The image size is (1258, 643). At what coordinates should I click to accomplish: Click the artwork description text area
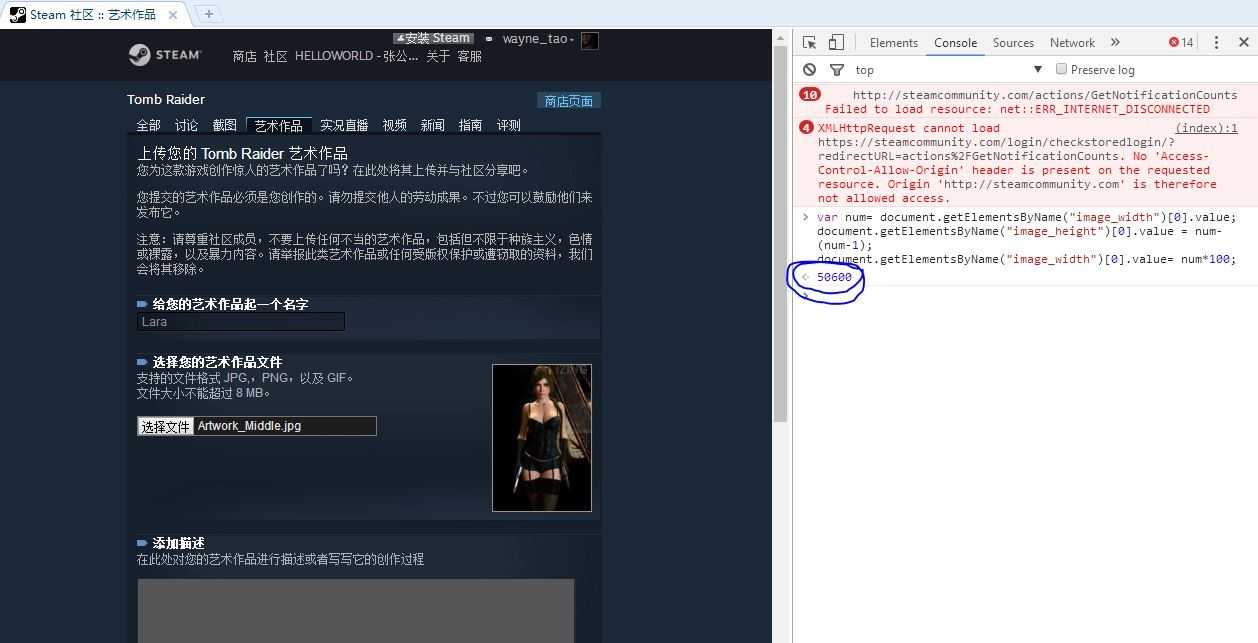(x=356, y=610)
